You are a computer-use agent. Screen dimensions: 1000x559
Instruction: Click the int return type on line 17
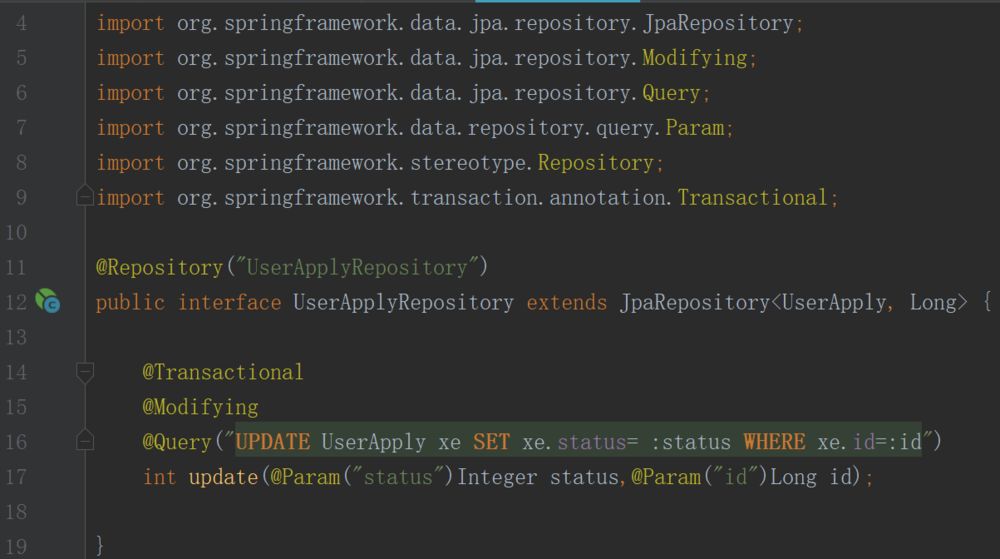point(159,477)
